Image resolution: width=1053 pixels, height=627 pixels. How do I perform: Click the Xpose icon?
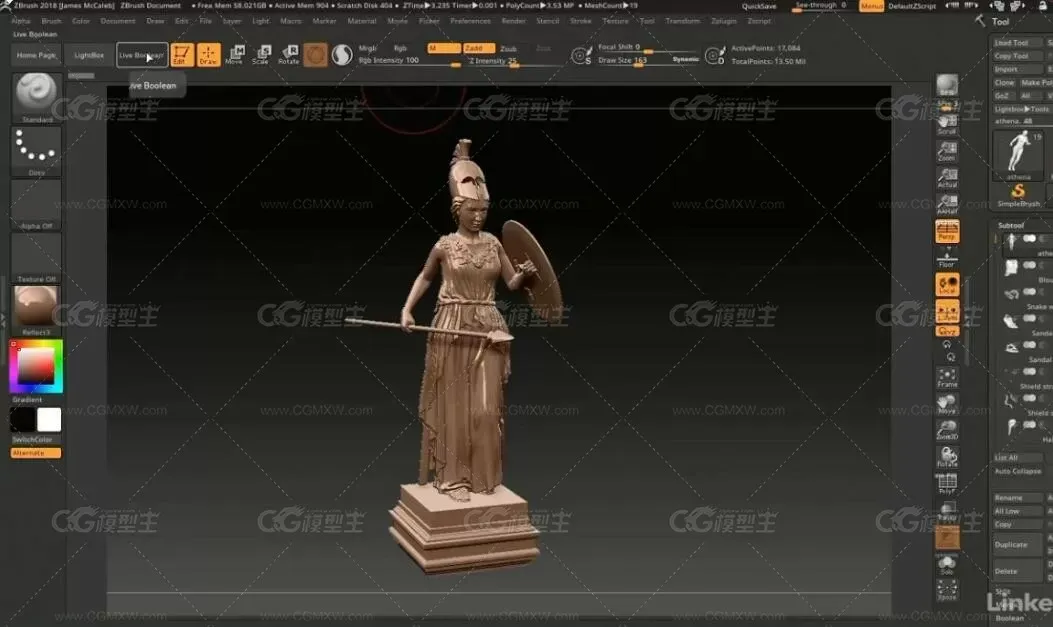(x=947, y=591)
